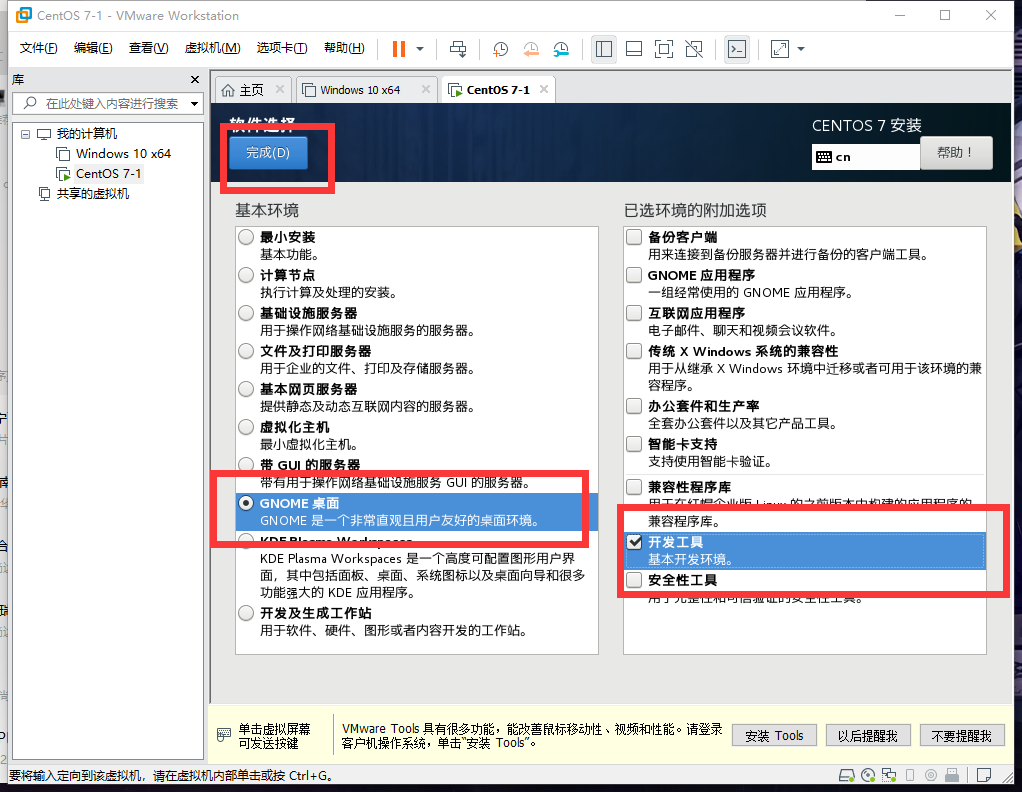The image size is (1022, 792).
Task: Click the stretch guest display icon
Action: point(780,49)
